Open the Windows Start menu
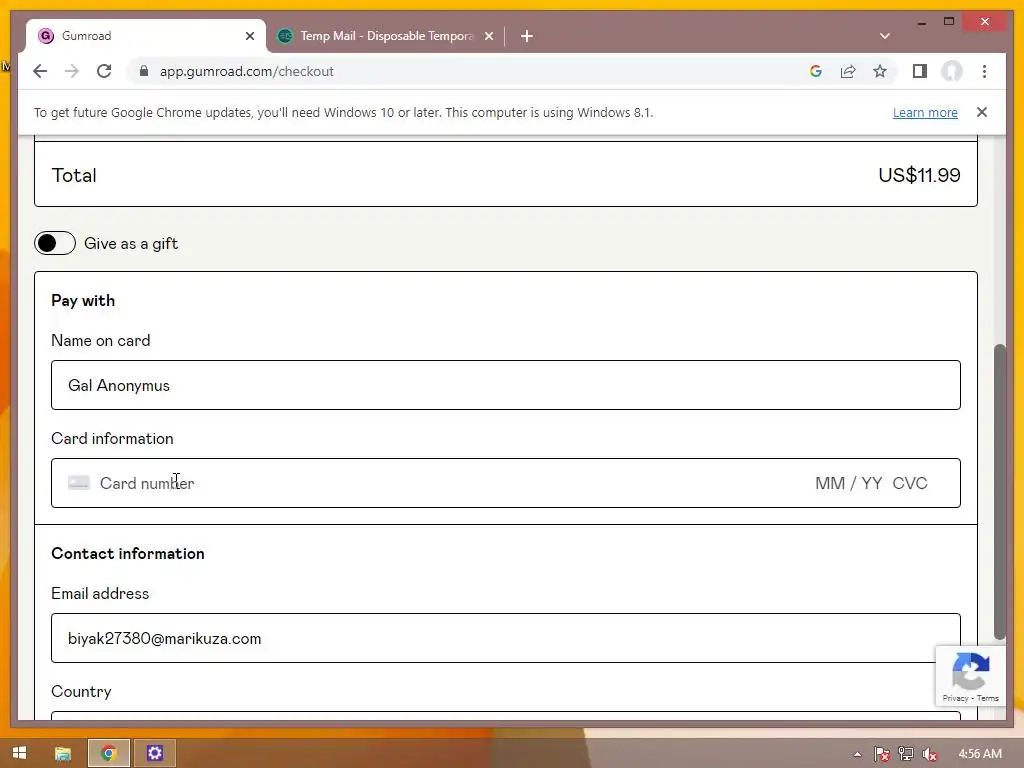 coord(20,753)
